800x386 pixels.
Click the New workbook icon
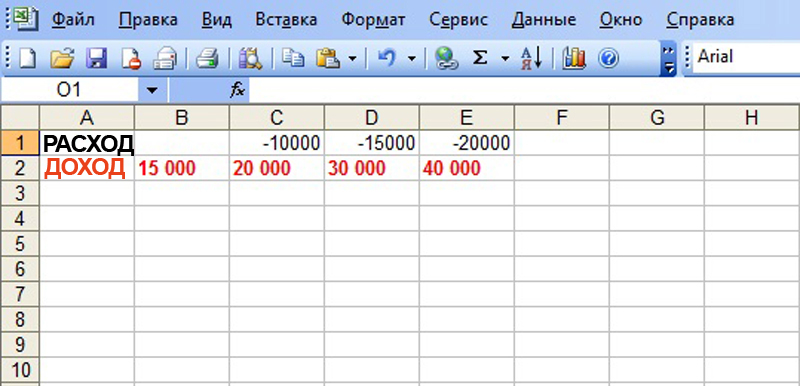click(28, 58)
